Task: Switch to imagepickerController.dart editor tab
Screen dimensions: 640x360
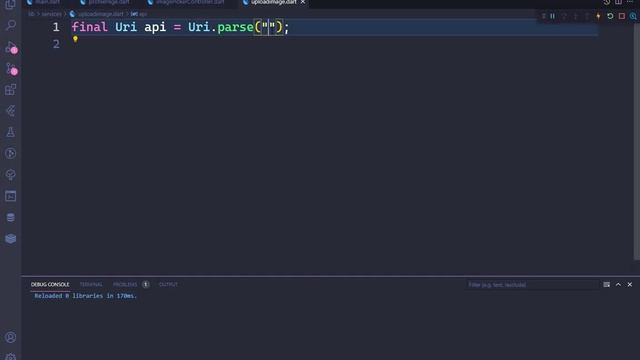Action: (x=186, y=2)
